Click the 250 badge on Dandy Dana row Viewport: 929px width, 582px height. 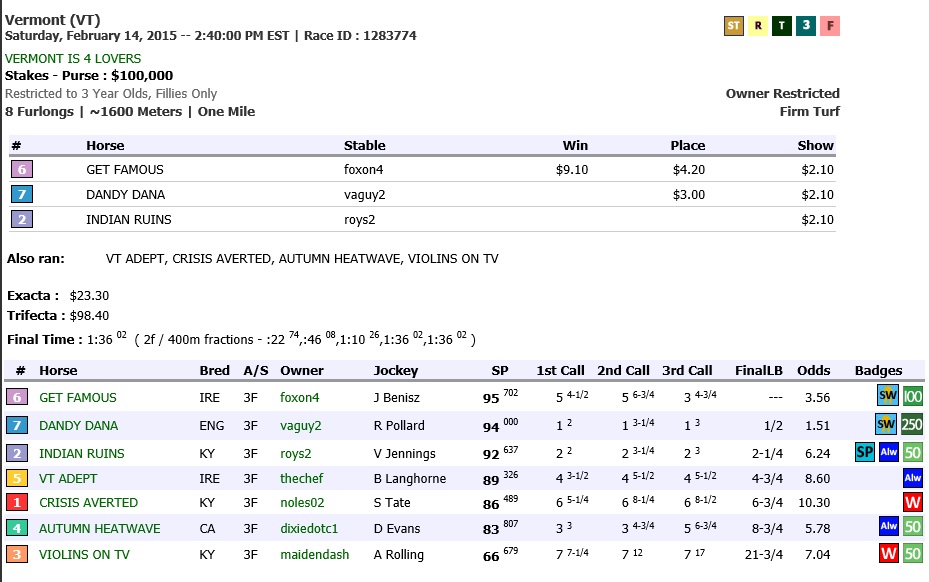tap(912, 424)
